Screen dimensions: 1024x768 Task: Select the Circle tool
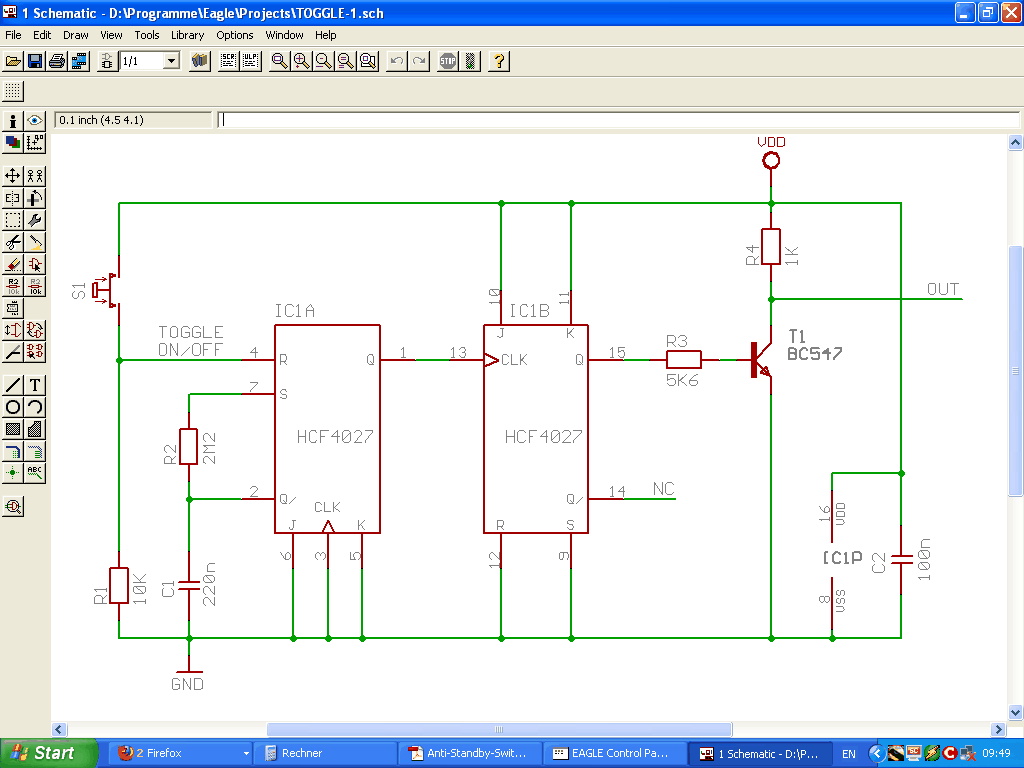(12, 408)
